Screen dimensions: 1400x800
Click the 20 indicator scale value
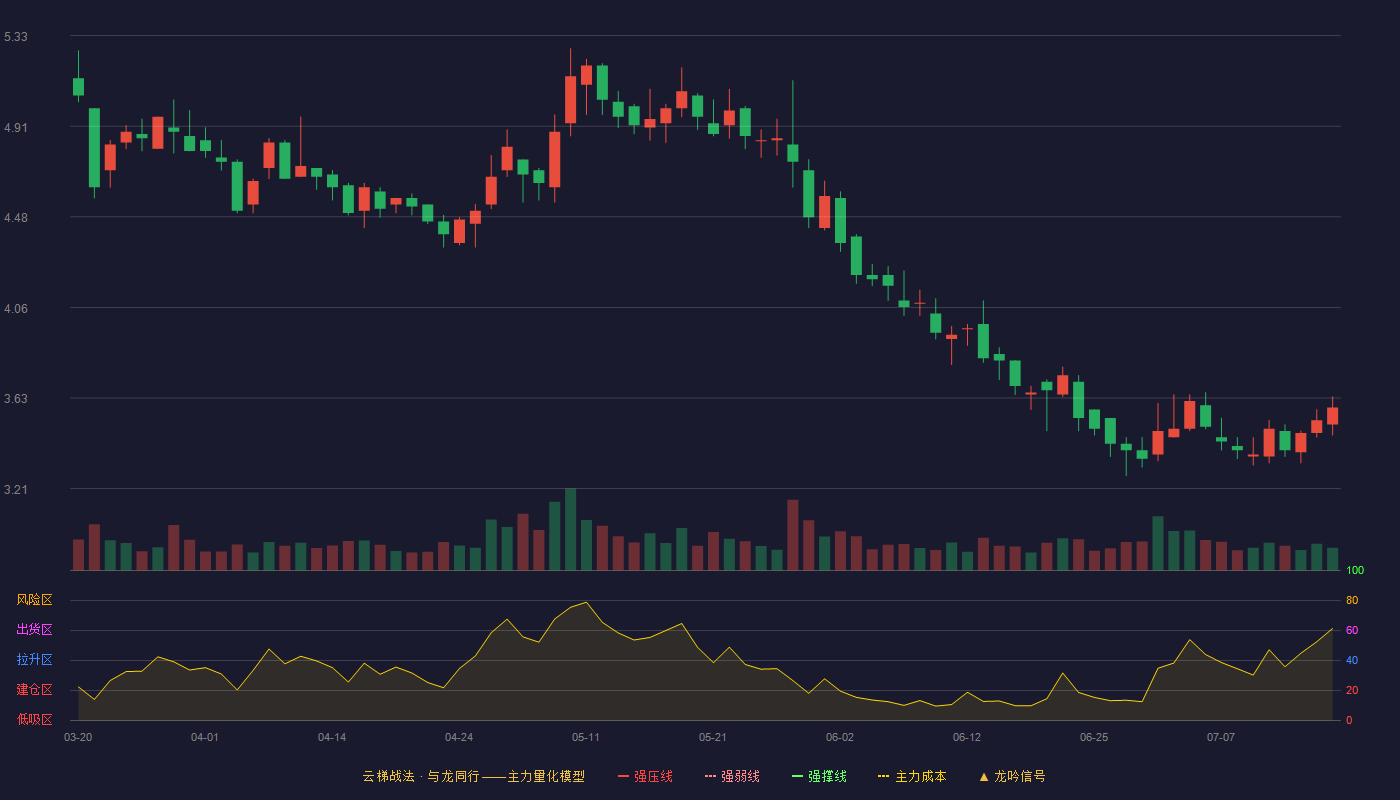click(1352, 690)
